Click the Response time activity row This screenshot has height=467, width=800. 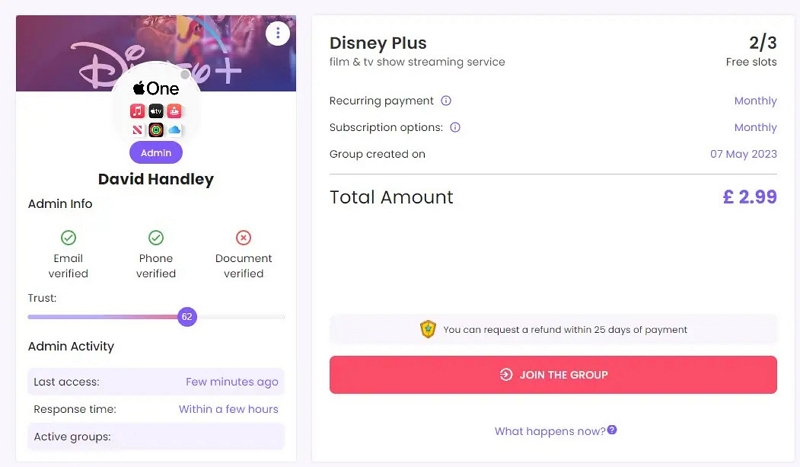click(156, 409)
